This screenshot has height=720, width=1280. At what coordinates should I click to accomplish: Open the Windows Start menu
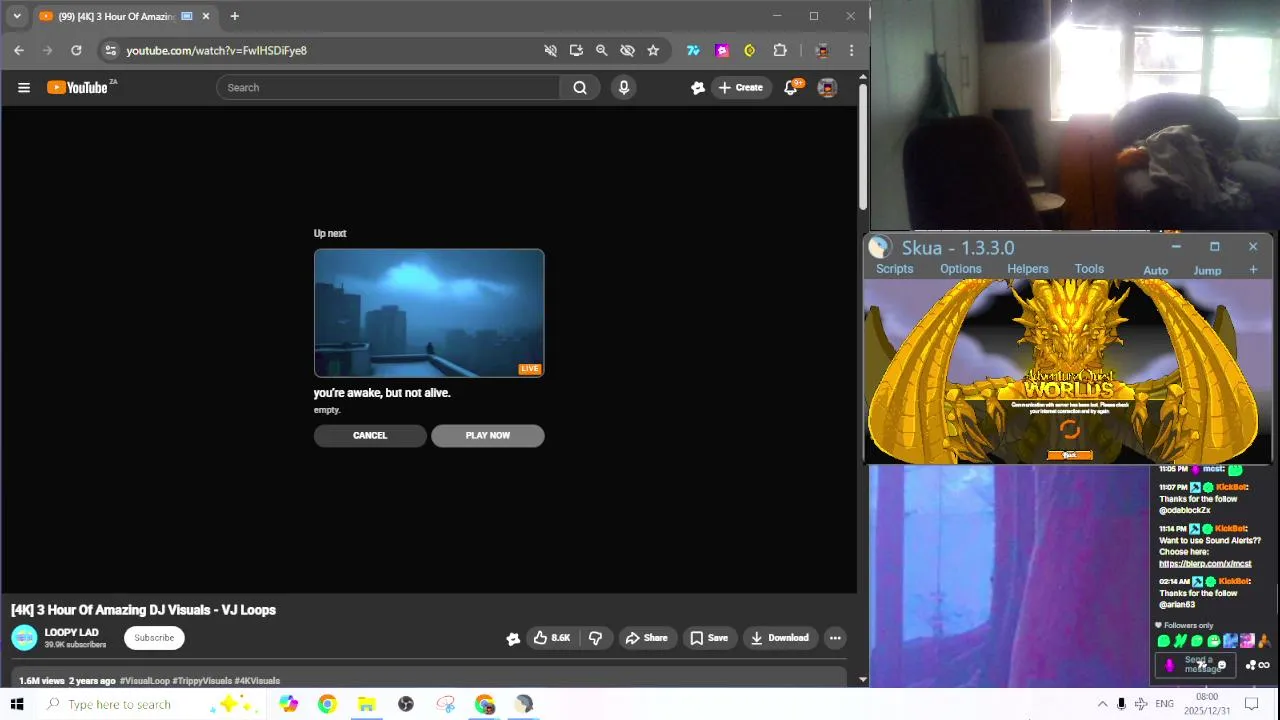point(17,704)
